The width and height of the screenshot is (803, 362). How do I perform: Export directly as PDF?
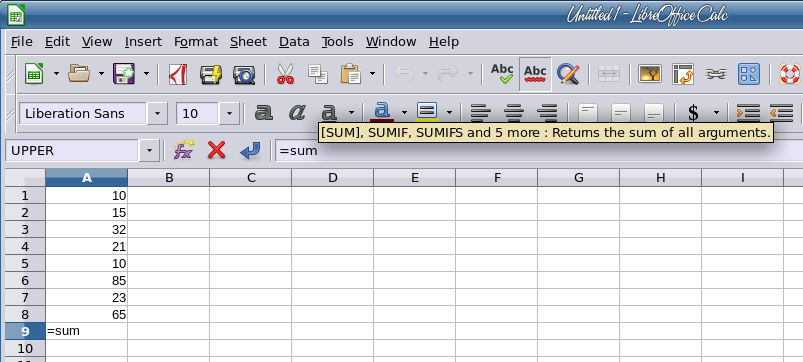178,74
